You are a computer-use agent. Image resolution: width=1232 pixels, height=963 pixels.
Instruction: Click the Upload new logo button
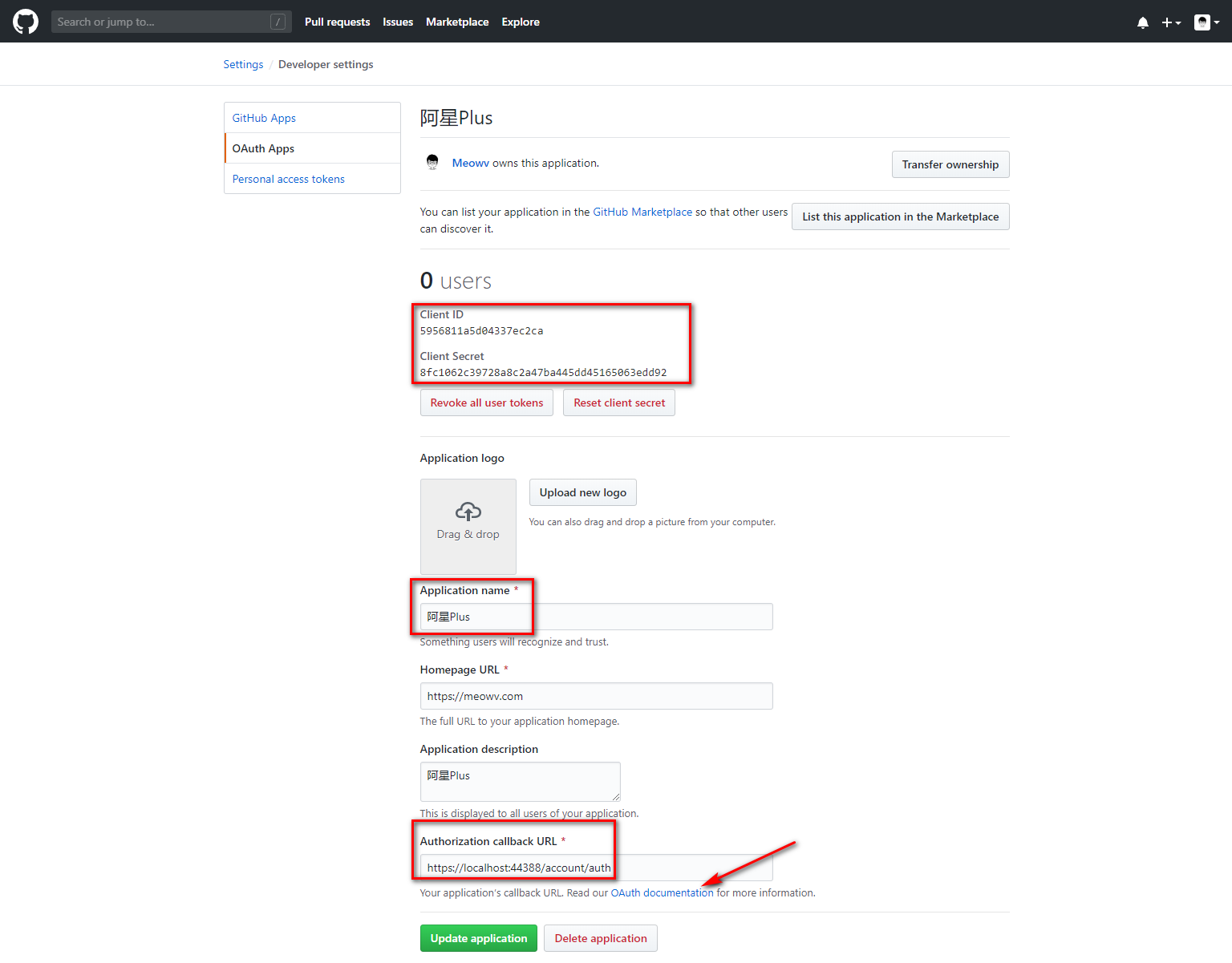click(x=583, y=492)
